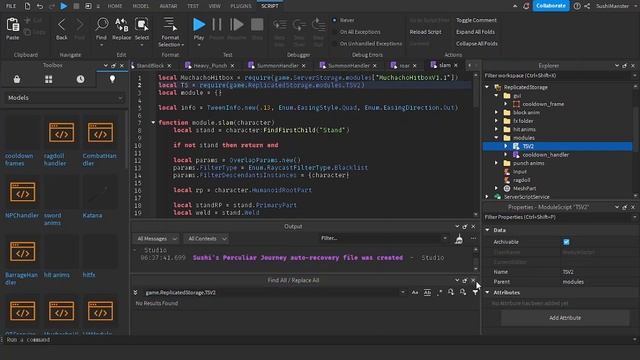
Task: Click the Collaborate button
Action: (x=551, y=6)
